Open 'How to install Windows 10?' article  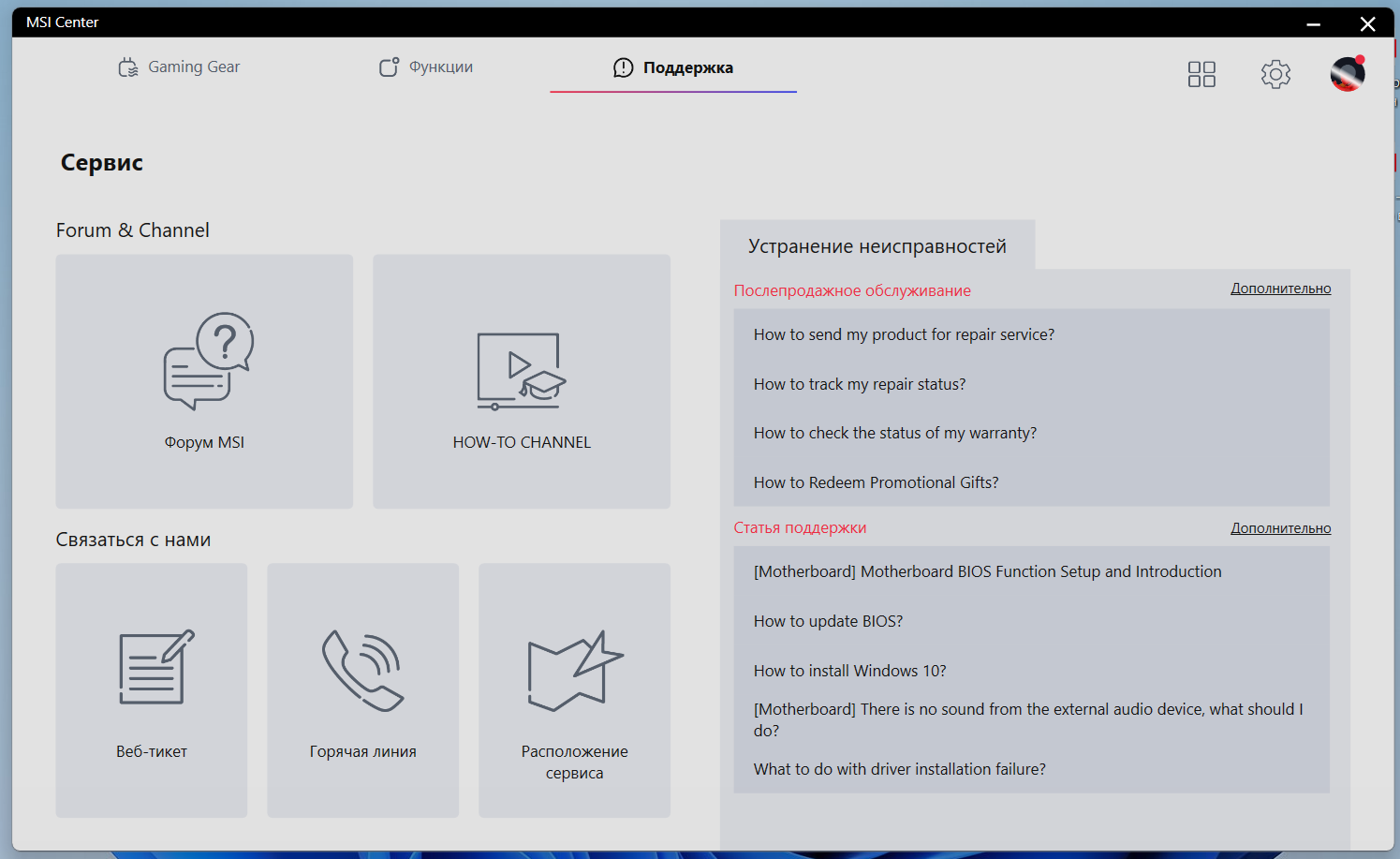(x=850, y=671)
